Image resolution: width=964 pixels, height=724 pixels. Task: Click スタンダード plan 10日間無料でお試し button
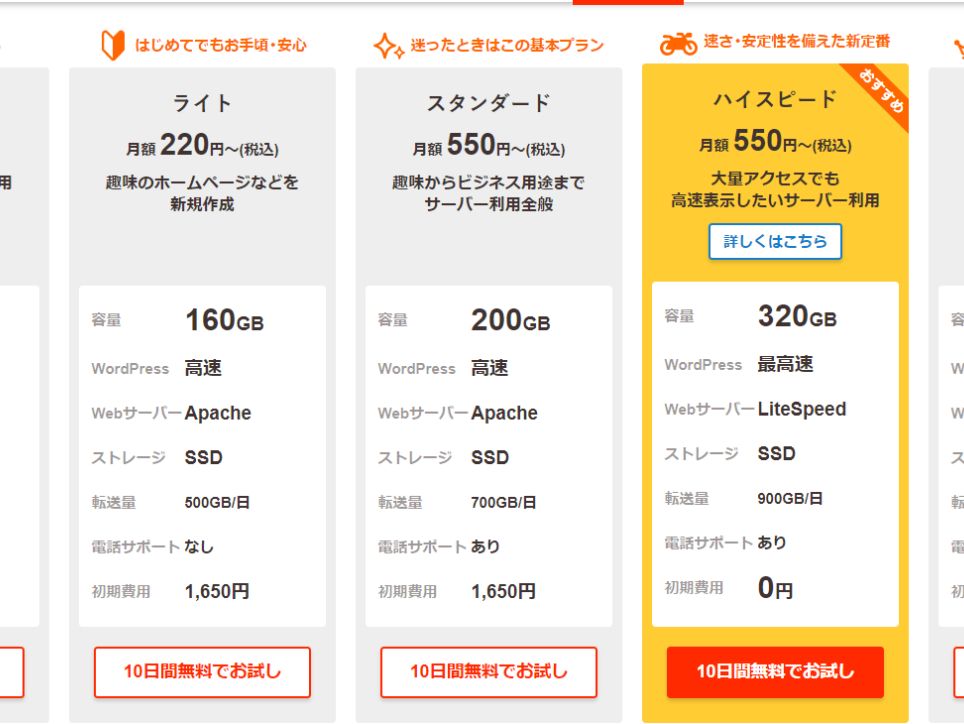pos(489,672)
